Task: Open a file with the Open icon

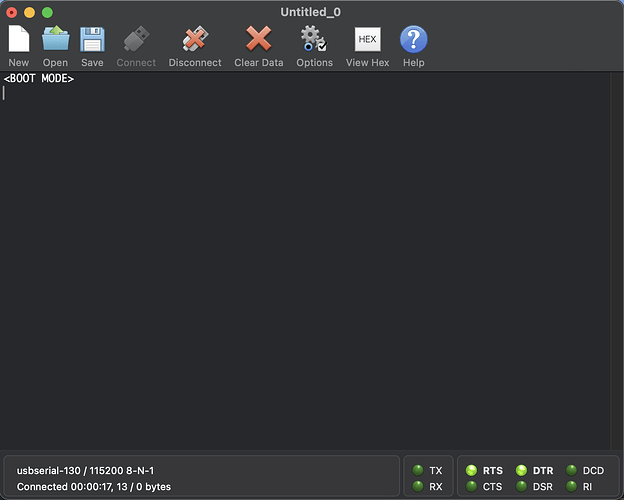Action: (55, 40)
